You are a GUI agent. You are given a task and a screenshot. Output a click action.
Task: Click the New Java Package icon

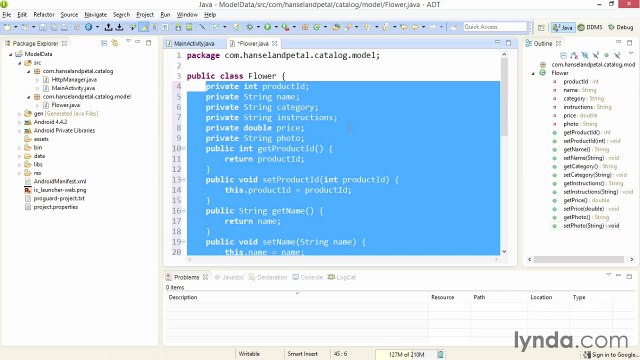[305, 27]
